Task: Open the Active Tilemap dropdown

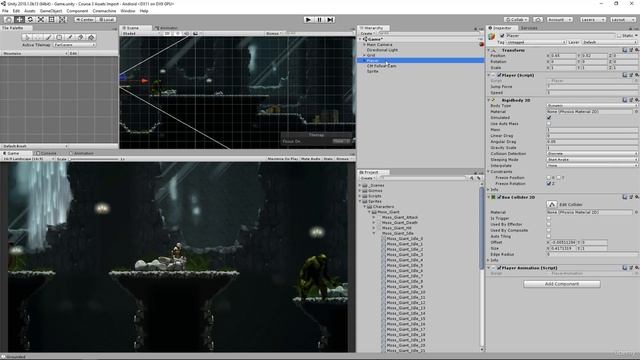Action: [74, 45]
